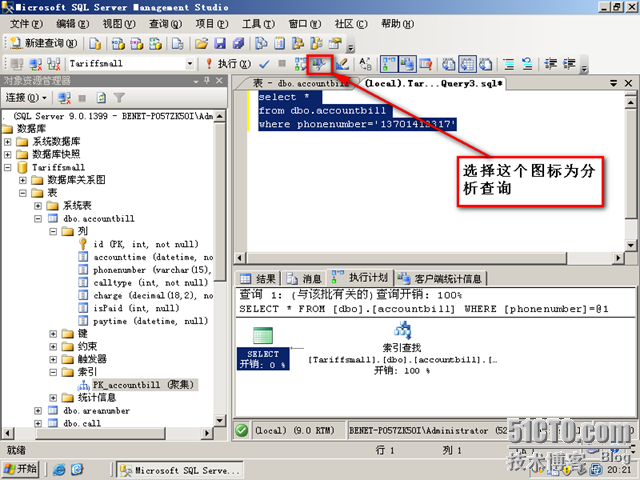
Task: Expand the 数据库关系图 folder
Action: (x=23, y=180)
